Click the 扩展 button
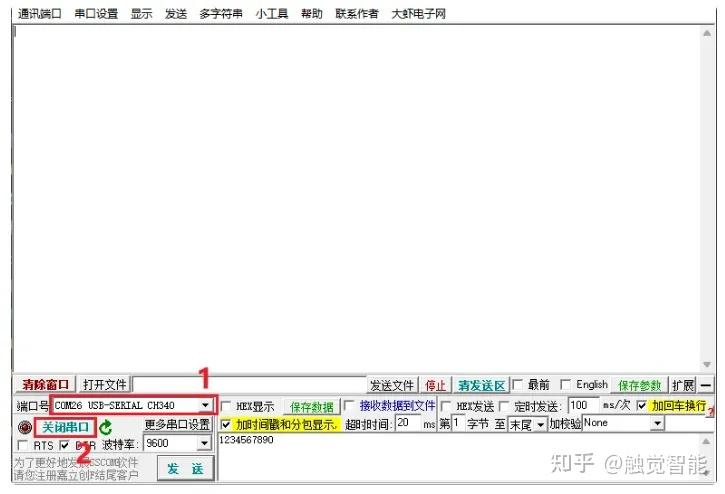The width and height of the screenshot is (725, 494). (x=683, y=385)
